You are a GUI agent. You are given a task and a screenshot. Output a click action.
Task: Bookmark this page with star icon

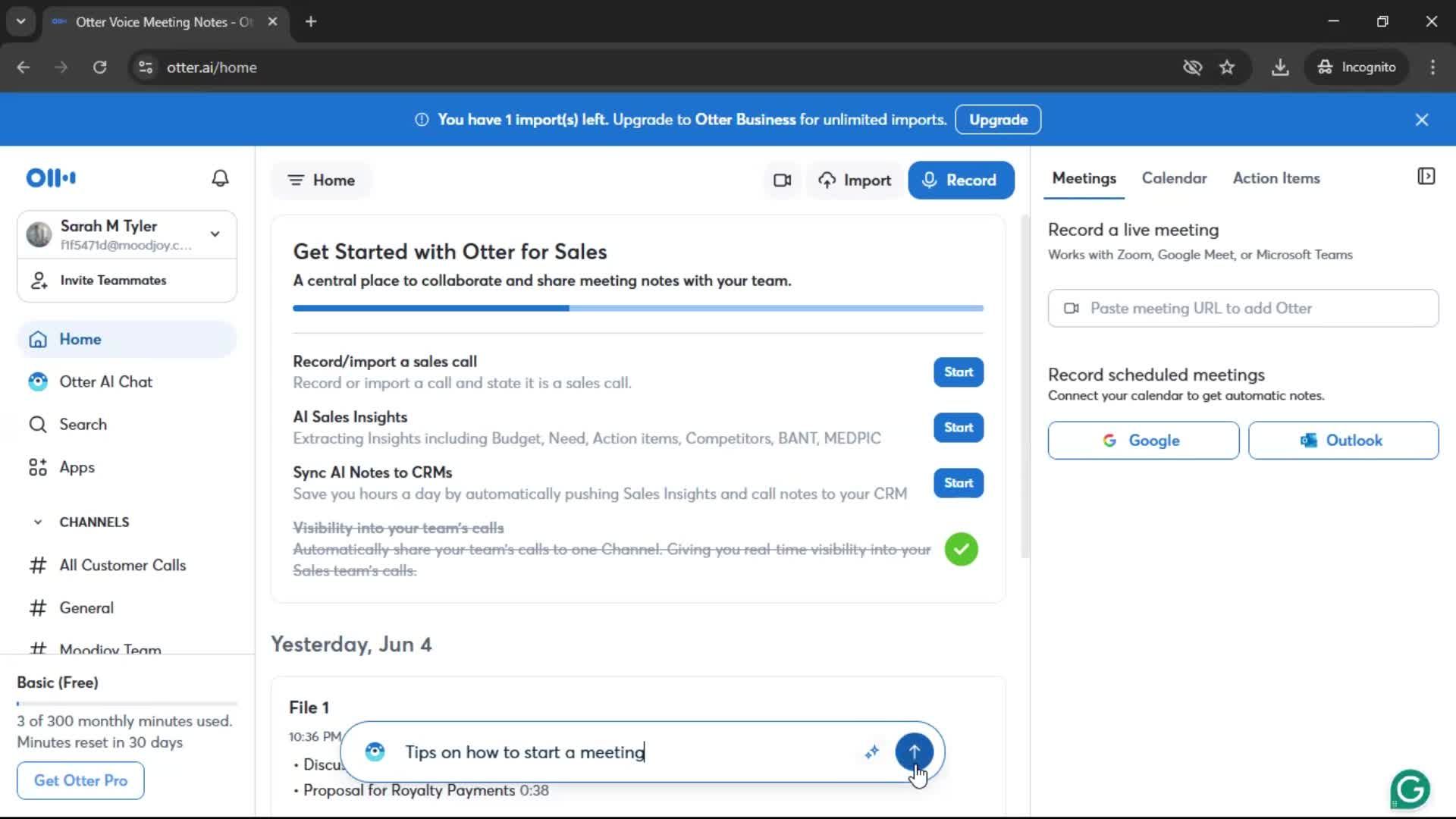(1227, 67)
